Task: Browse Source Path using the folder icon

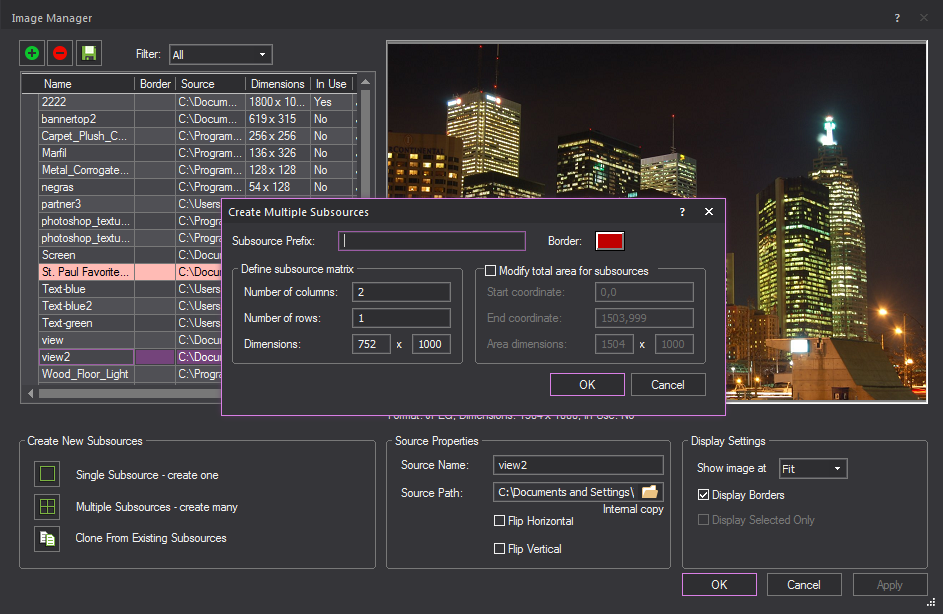Action: point(650,492)
